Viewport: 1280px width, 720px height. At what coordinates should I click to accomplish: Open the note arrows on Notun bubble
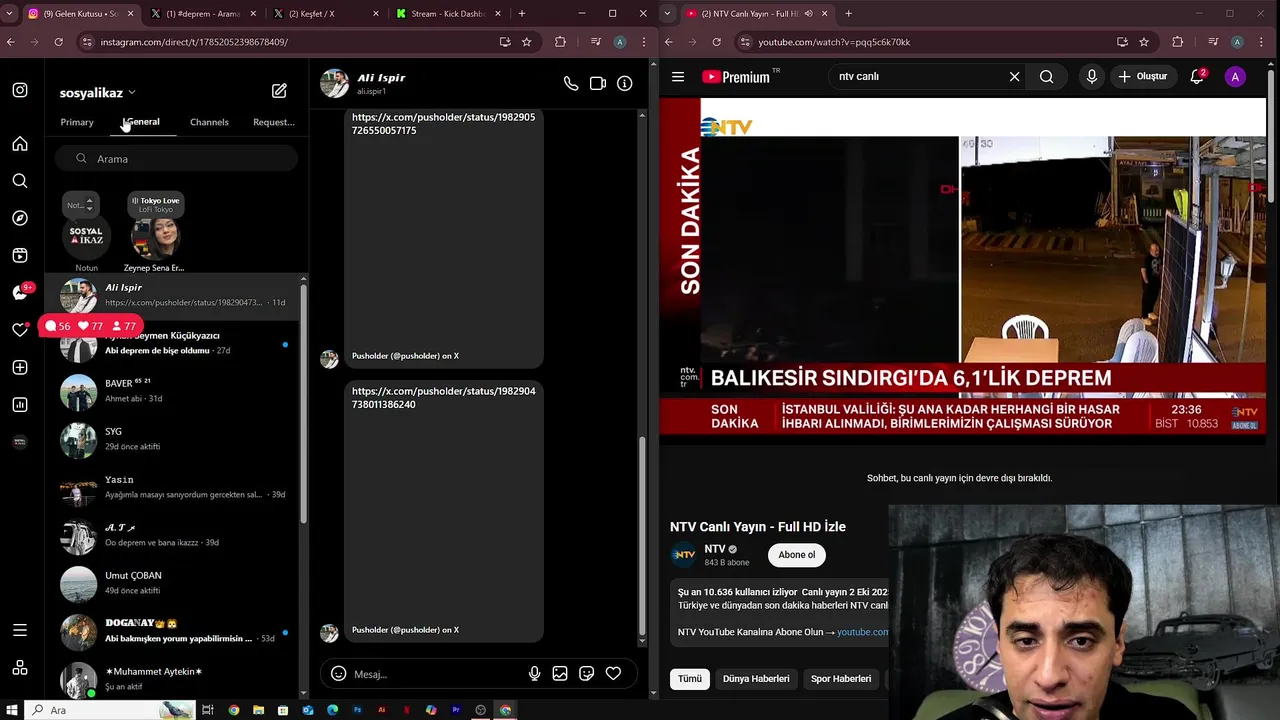(x=89, y=204)
